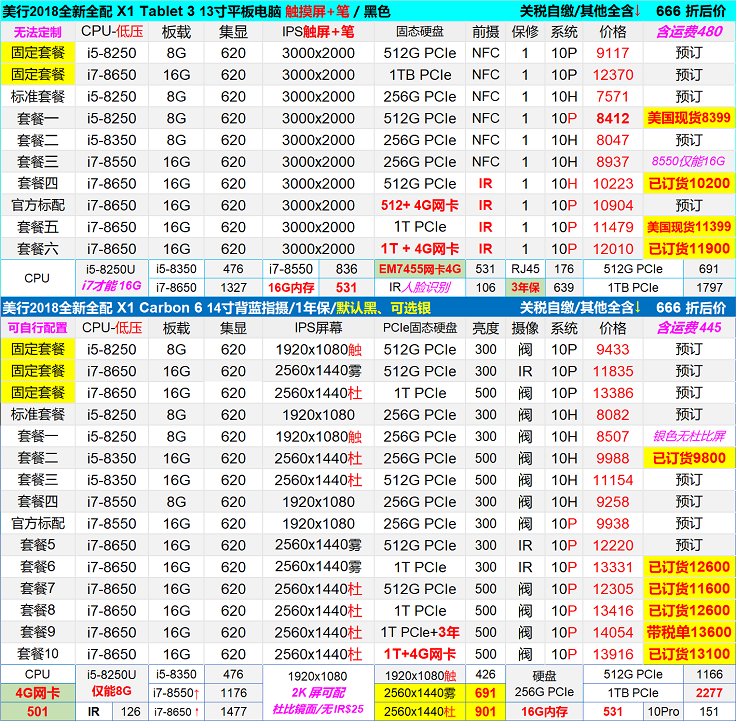Screen dimensions: 736x721
Task: Click 官方标配 in Carbon table
Action: [x=38, y=523]
